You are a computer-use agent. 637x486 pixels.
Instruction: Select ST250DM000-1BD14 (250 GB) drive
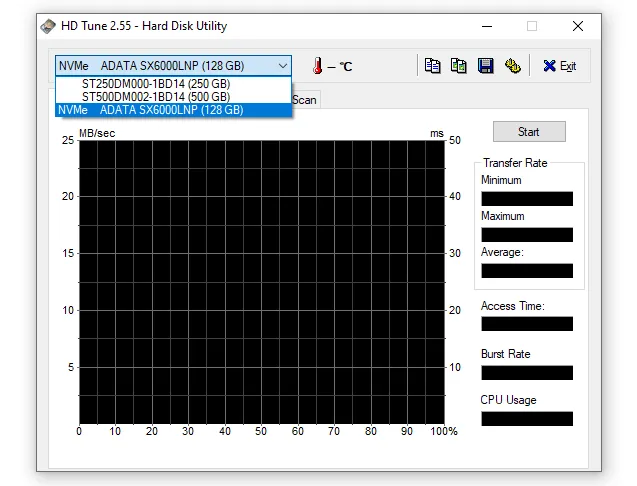pyautogui.click(x=173, y=84)
